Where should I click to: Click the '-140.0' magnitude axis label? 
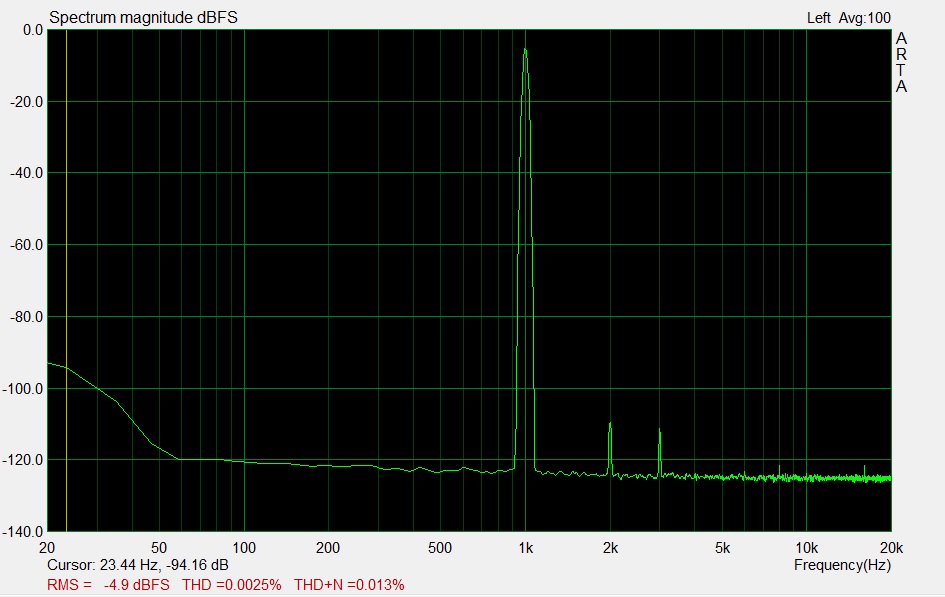point(23,532)
